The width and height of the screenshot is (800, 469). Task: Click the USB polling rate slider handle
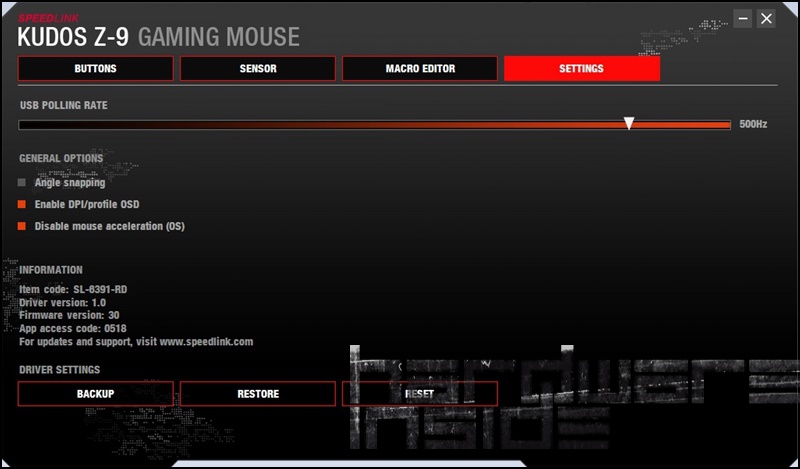click(629, 123)
